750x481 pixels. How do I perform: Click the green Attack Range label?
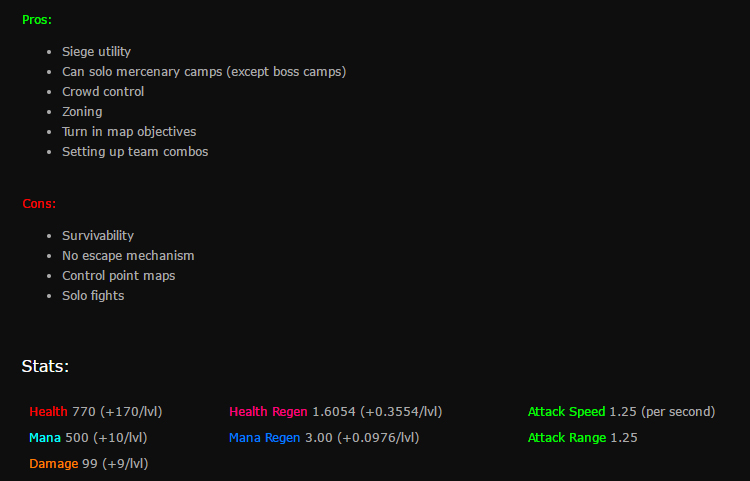[567, 437]
